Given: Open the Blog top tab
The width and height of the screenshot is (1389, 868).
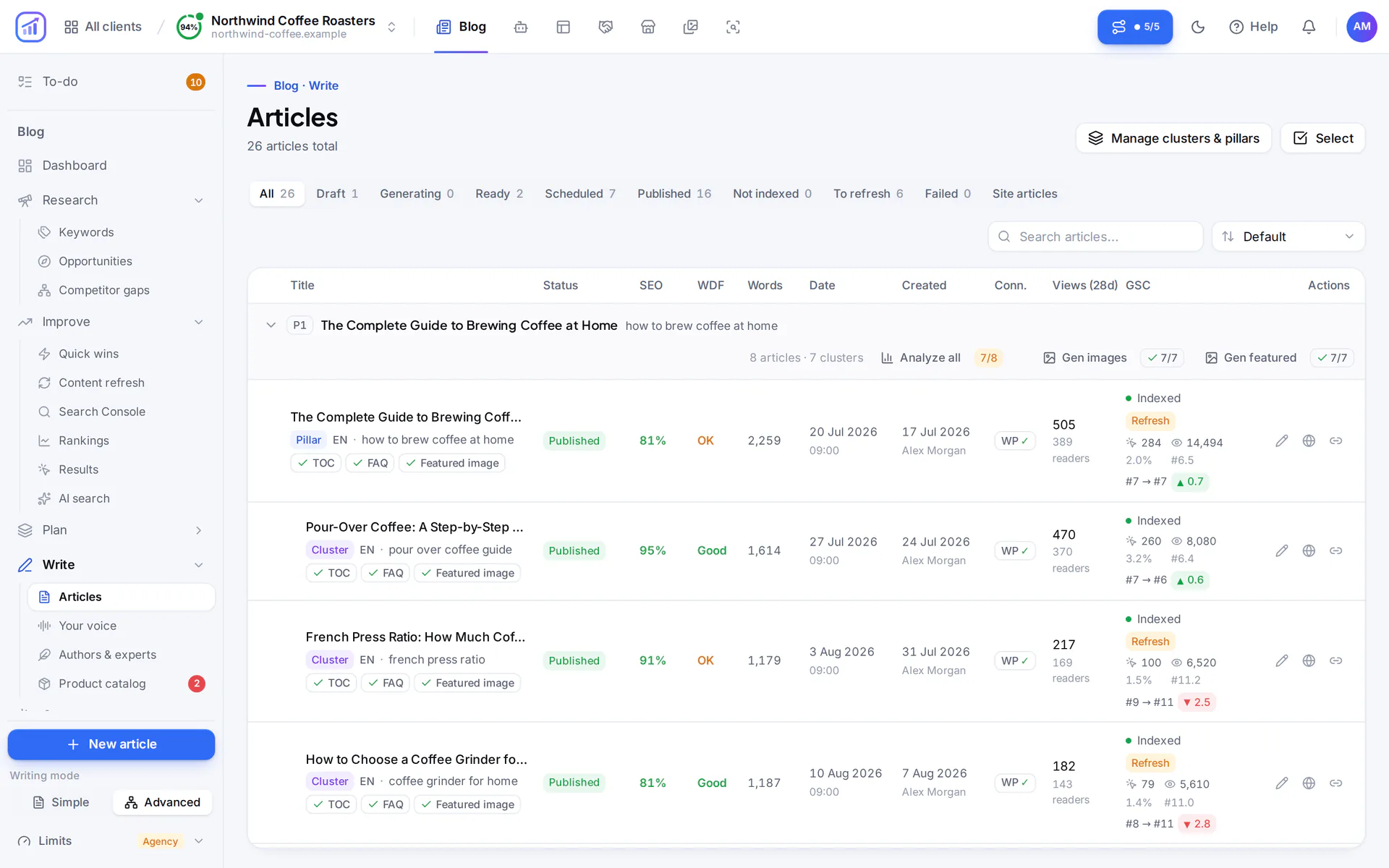Looking at the screenshot, I should [x=461, y=27].
